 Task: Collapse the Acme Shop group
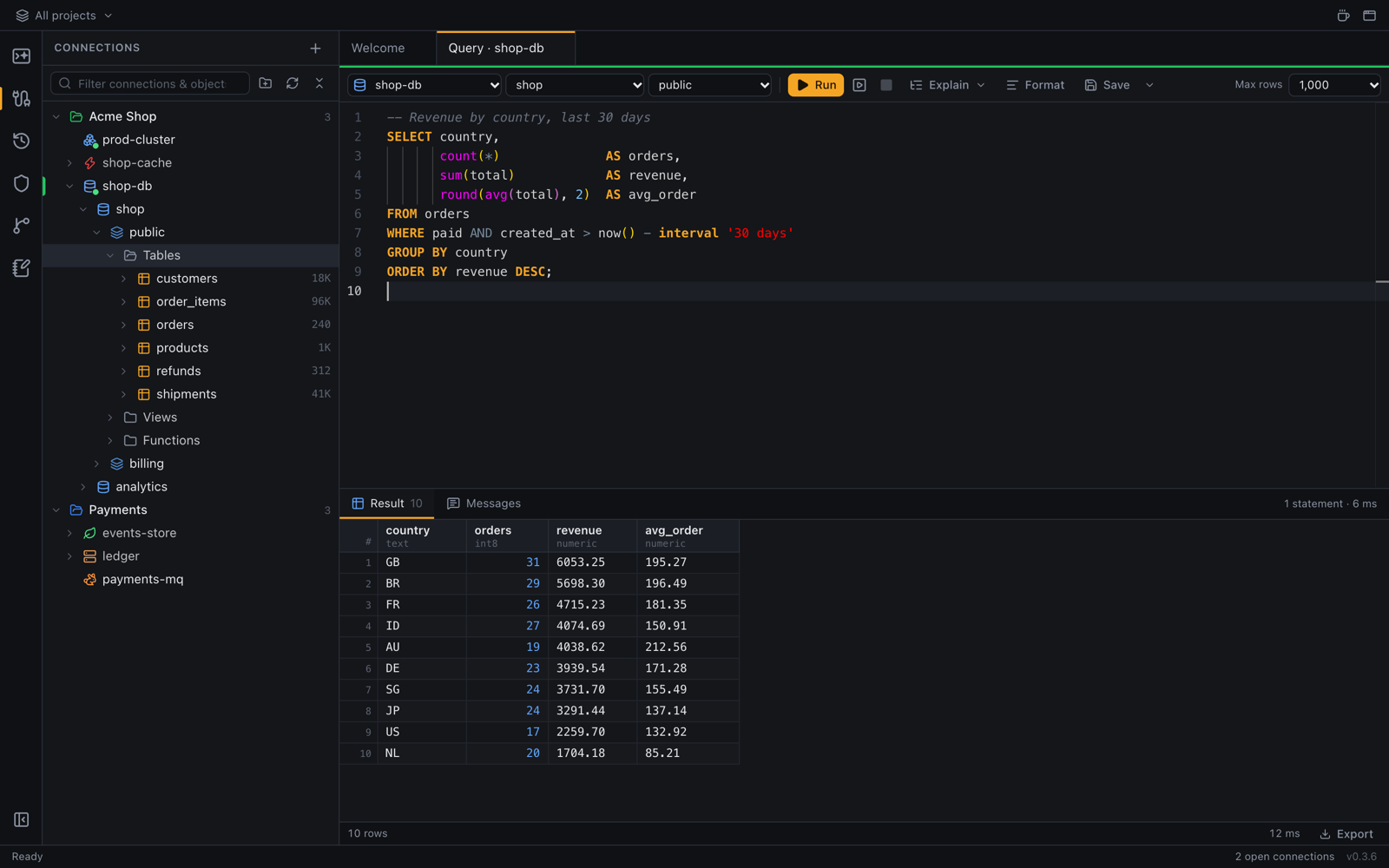[56, 116]
